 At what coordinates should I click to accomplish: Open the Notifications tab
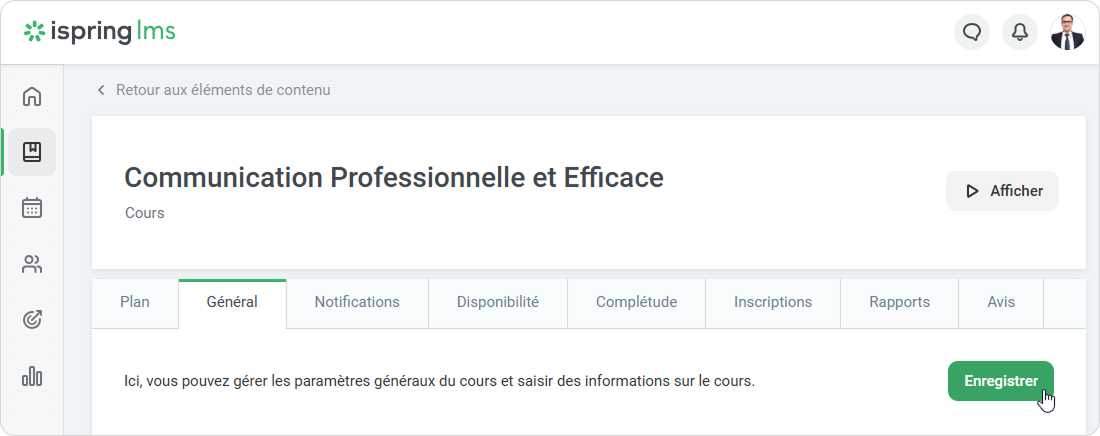coord(357,302)
